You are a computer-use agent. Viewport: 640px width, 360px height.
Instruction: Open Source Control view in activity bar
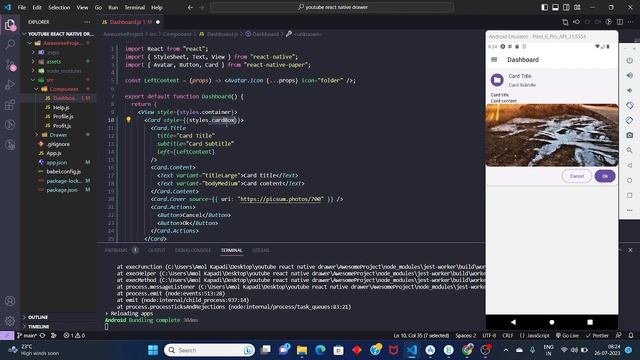pyautogui.click(x=10, y=64)
